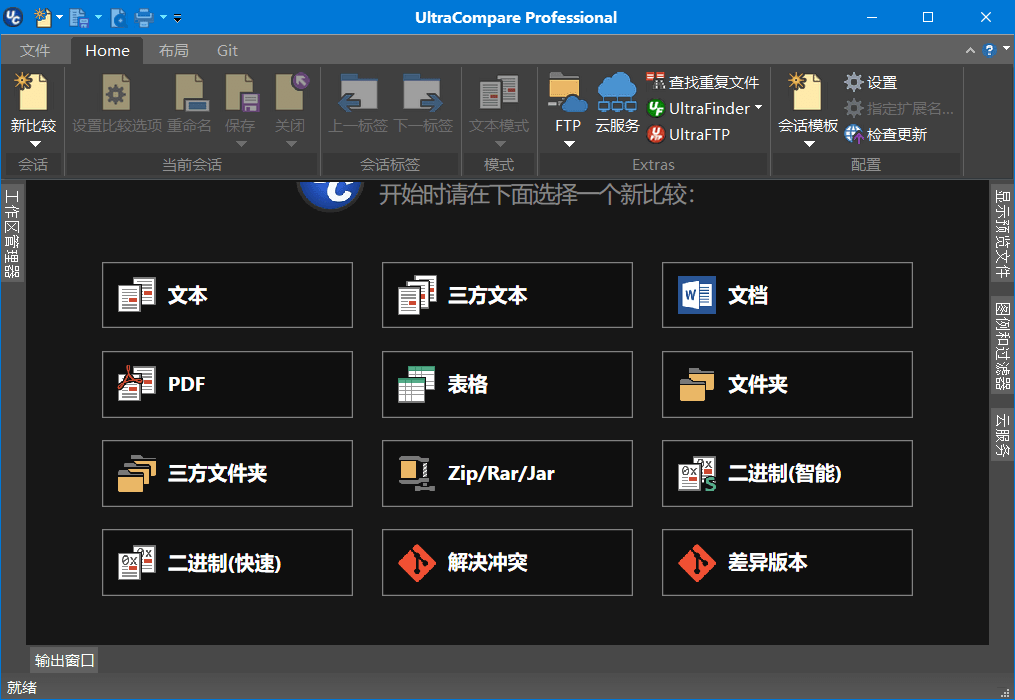1015x700 pixels.
Task: Choose 三方文件夹 three-way folder compare
Action: click(227, 473)
